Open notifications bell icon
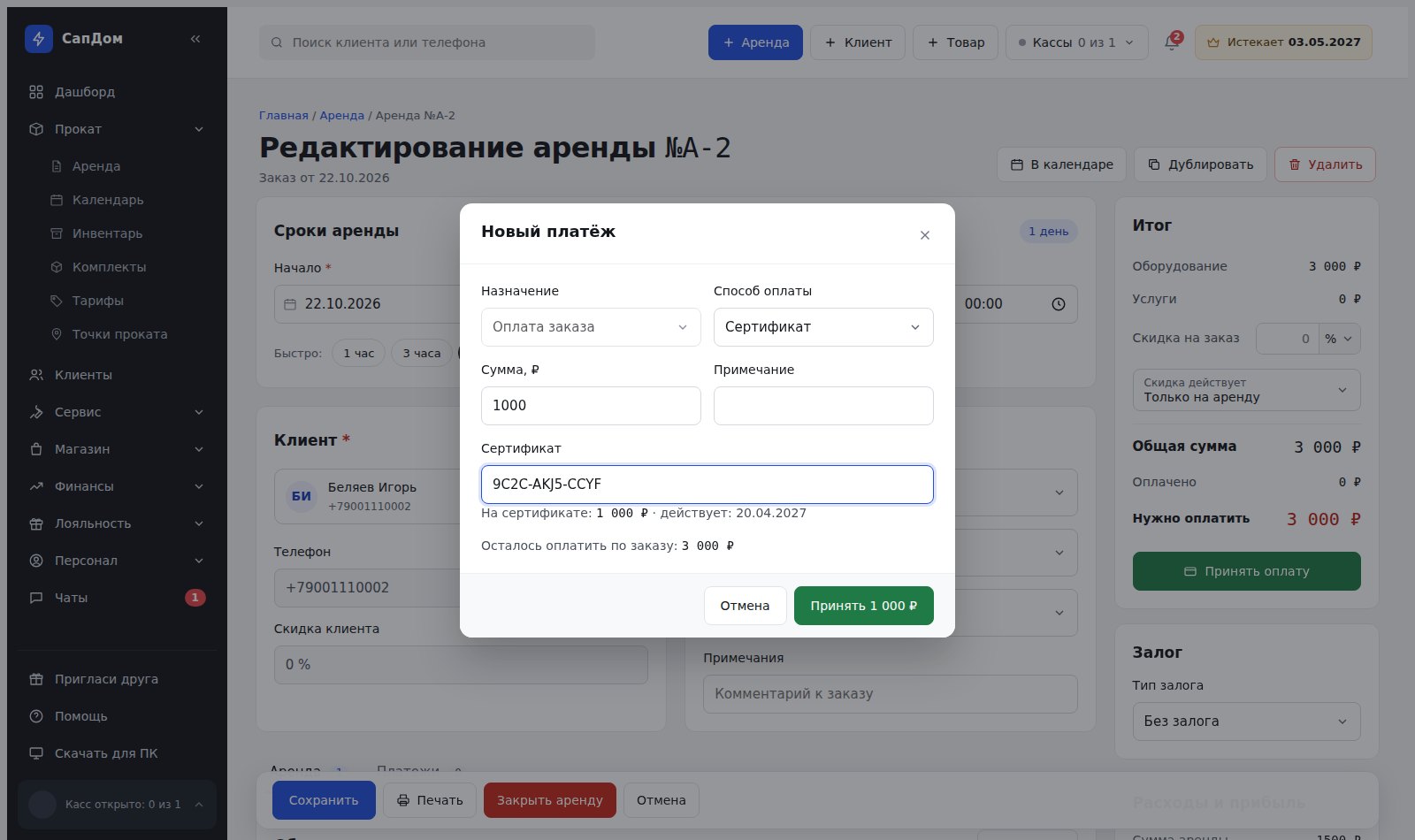This screenshot has width=1415, height=840. point(1172,42)
